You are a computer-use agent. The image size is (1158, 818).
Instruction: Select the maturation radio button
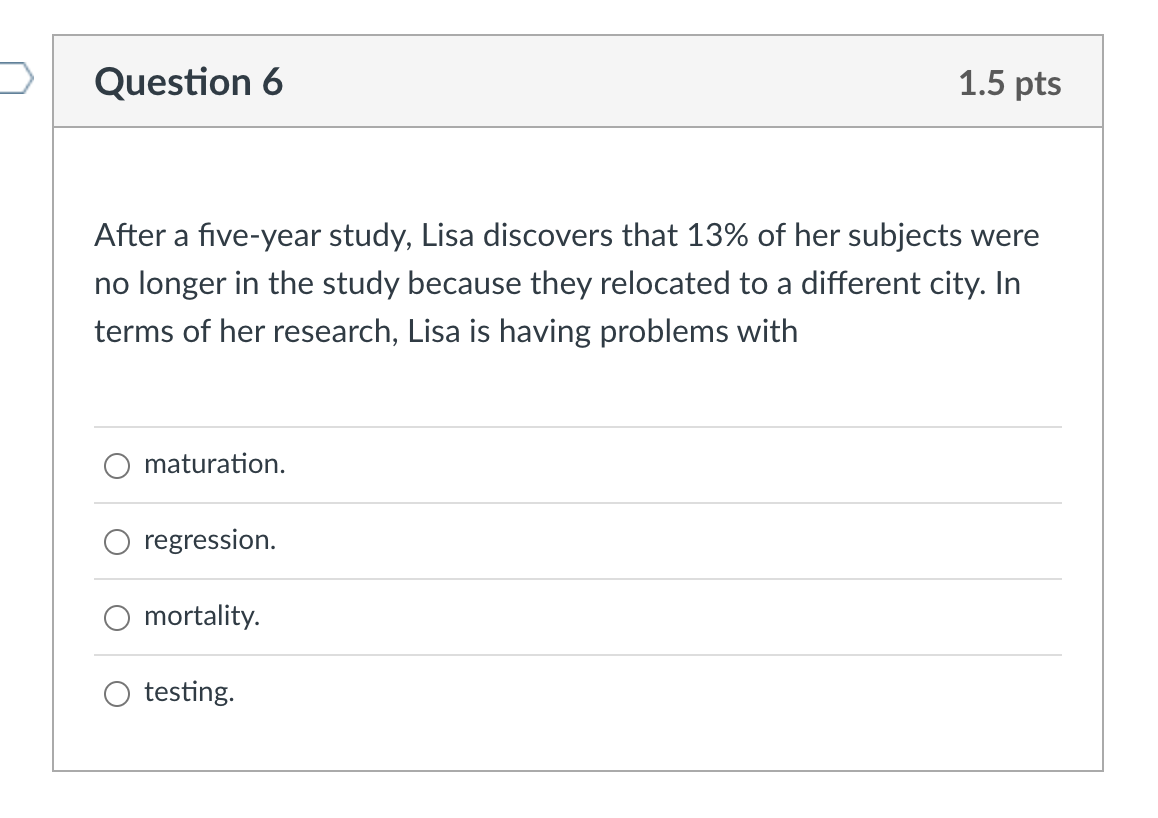pyautogui.click(x=117, y=466)
